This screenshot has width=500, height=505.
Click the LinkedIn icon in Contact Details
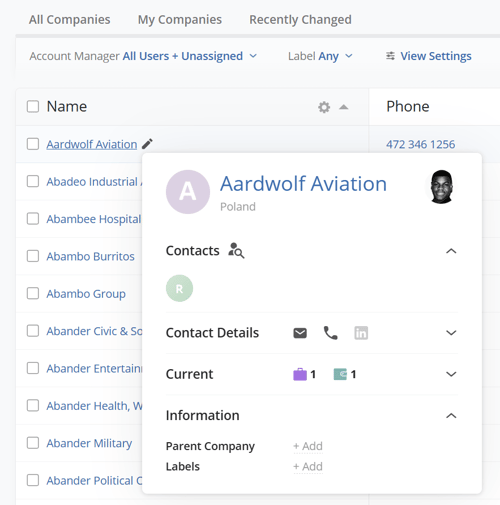[361, 333]
